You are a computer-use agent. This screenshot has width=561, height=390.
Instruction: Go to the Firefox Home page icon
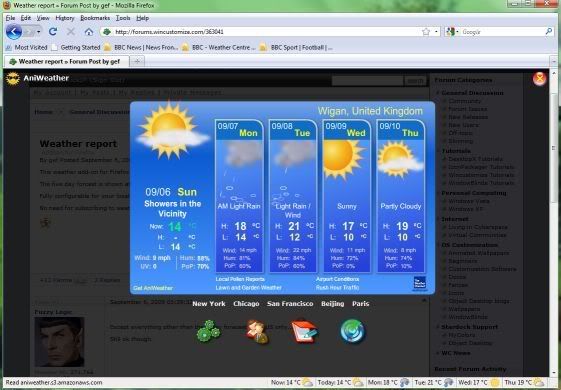click(89, 32)
